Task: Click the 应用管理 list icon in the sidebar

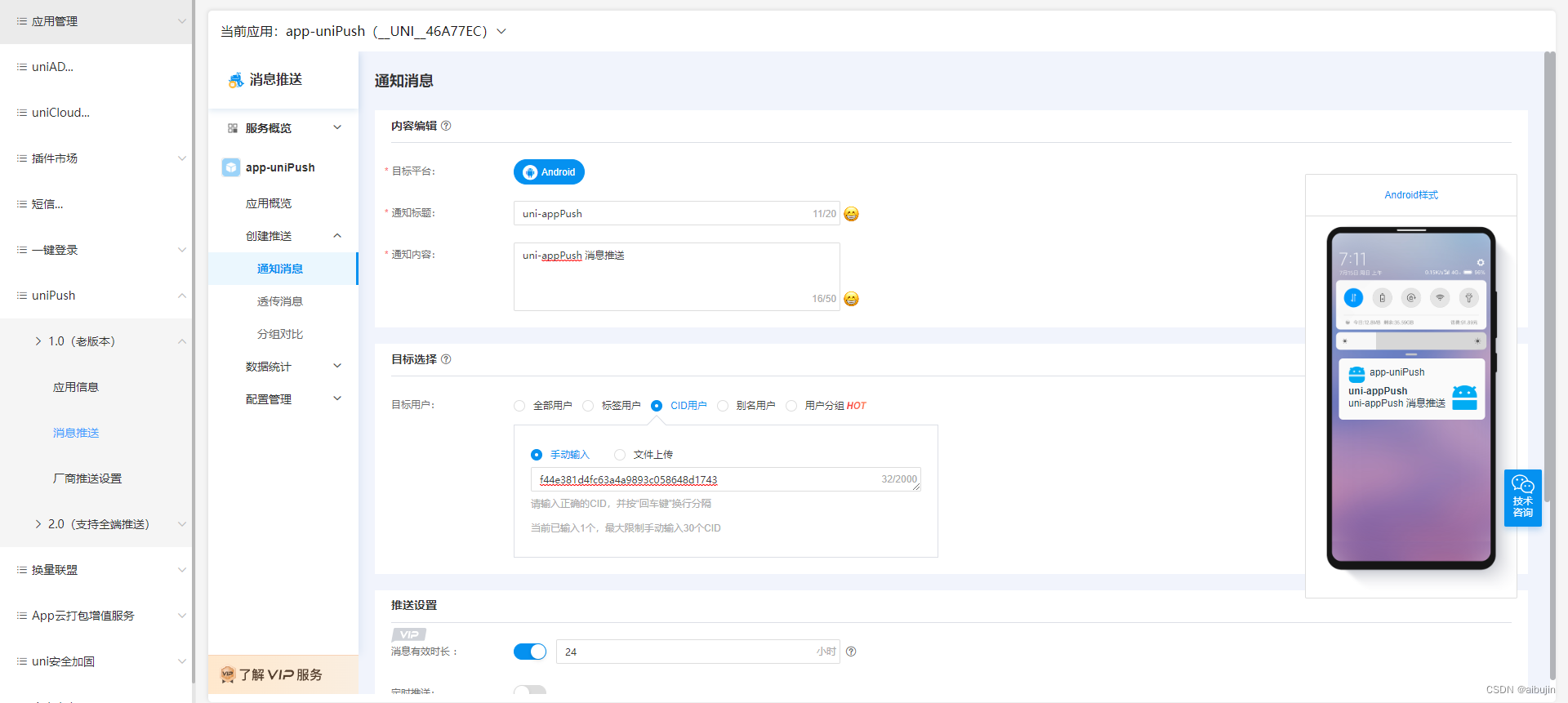Action: (22, 21)
